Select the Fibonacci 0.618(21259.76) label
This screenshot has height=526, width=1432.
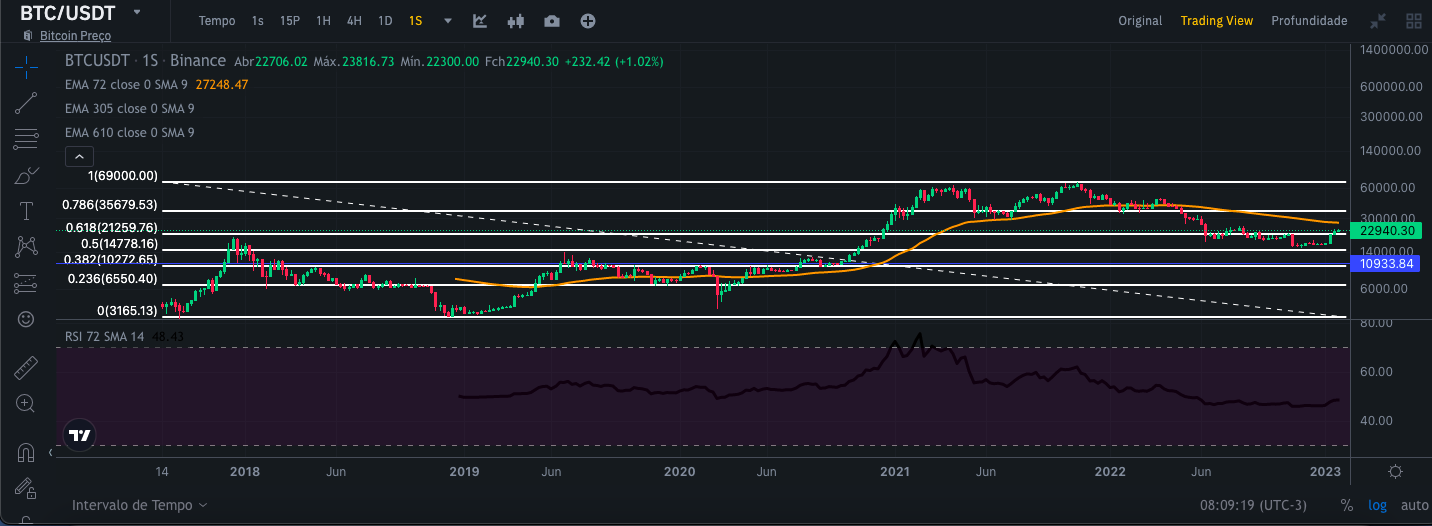coord(112,228)
